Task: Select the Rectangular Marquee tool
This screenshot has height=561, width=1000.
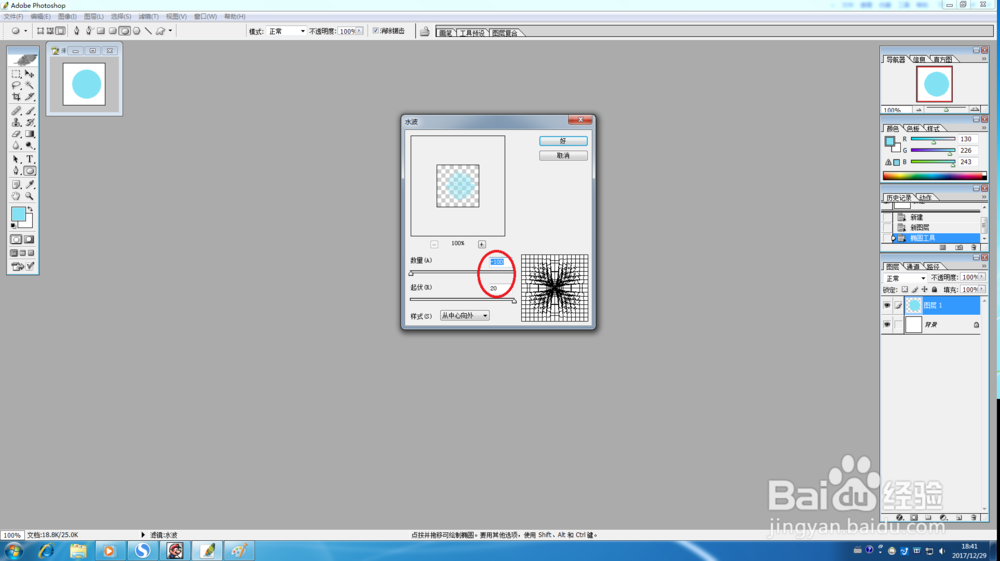Action: 17,74
